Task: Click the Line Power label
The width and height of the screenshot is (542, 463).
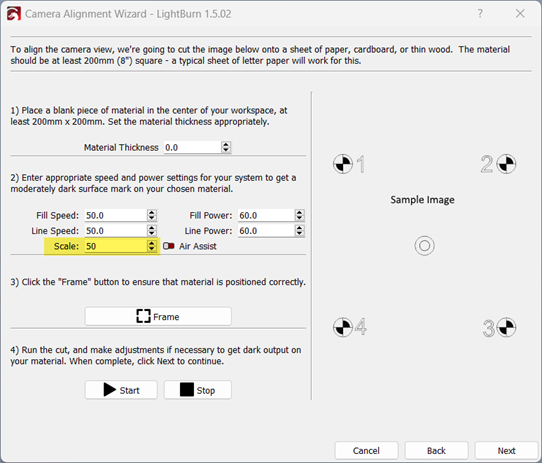Action: 208,231
